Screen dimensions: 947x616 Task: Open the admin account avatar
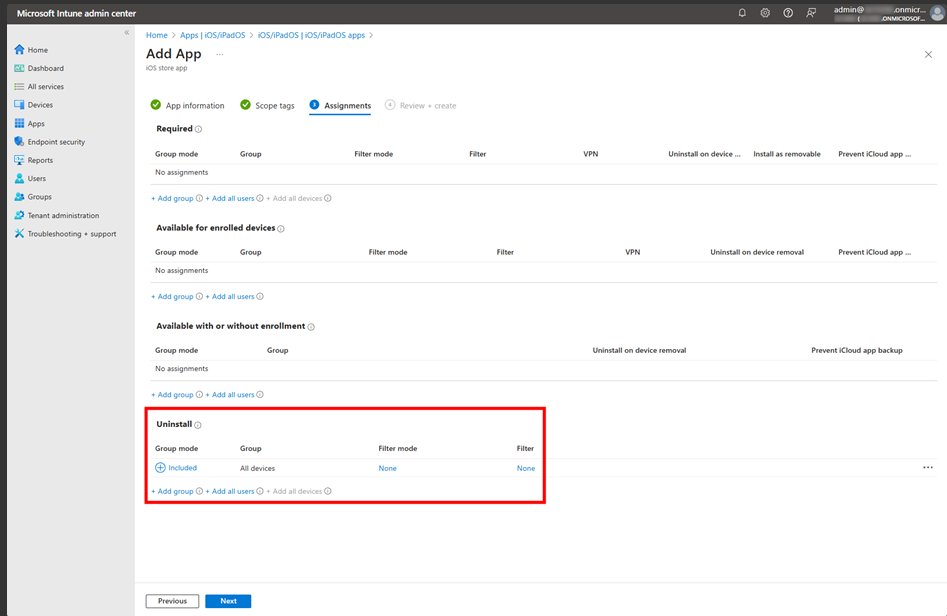pyautogui.click(x=937, y=13)
